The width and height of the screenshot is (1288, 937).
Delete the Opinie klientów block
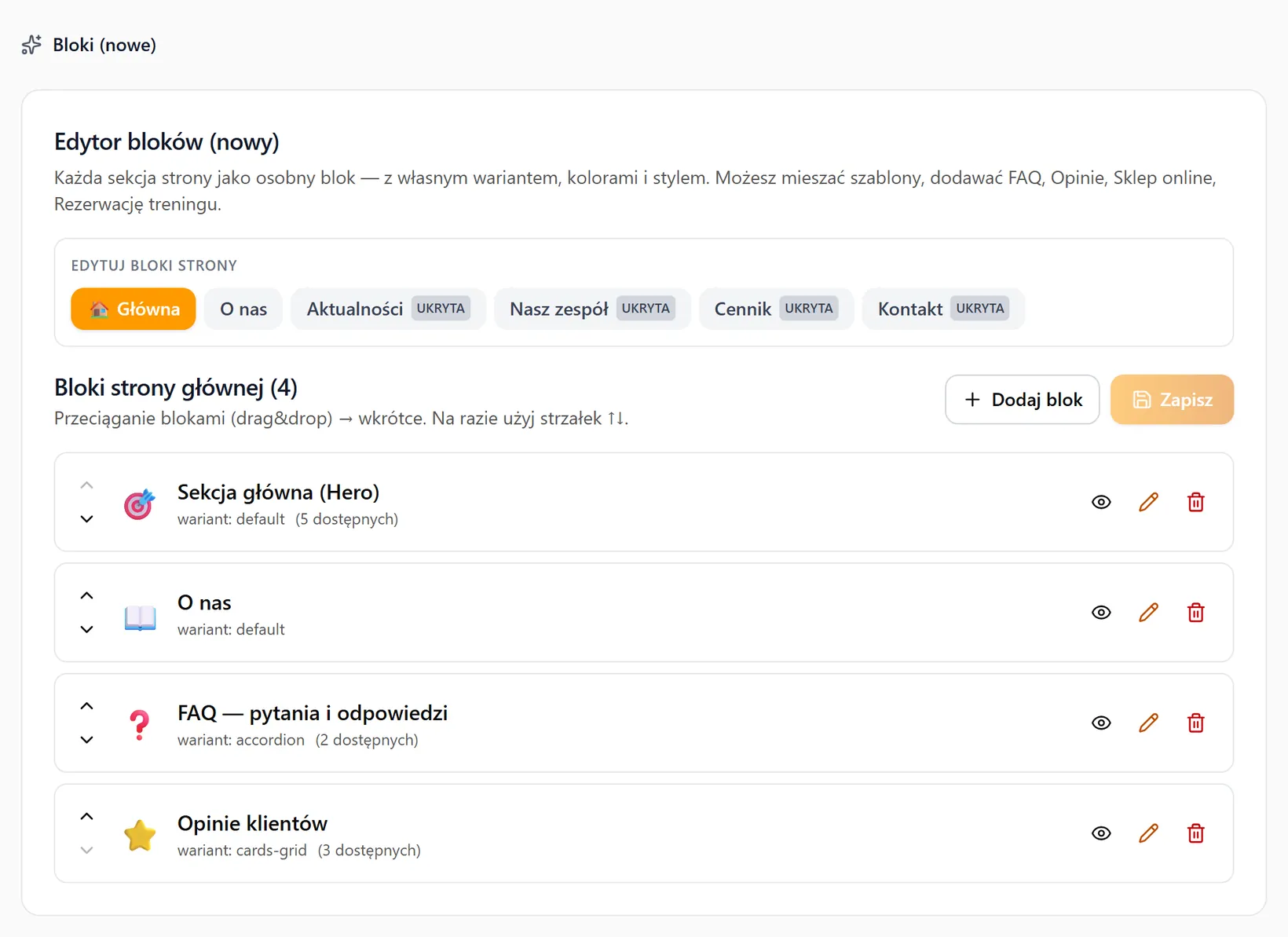1195,833
